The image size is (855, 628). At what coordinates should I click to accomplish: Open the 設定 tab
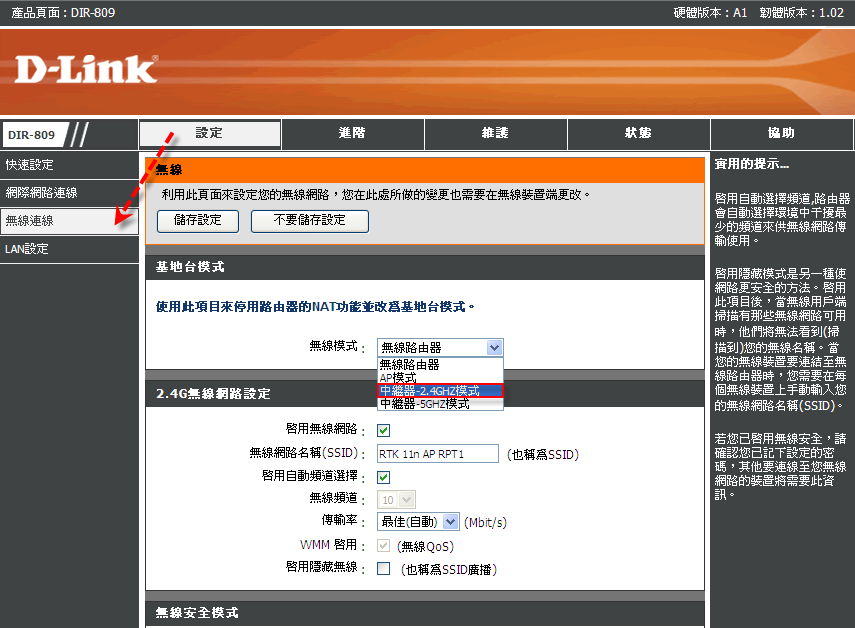pyautogui.click(x=210, y=133)
